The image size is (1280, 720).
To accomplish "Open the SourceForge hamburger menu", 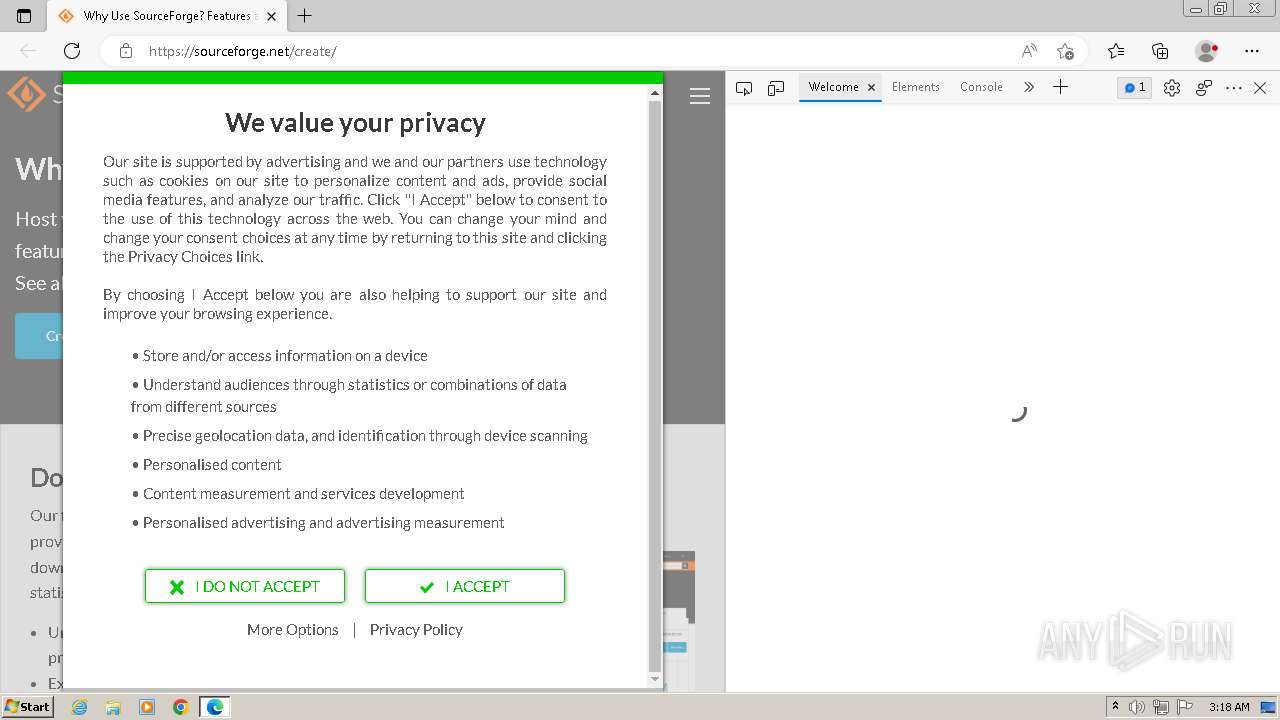I will [700, 96].
